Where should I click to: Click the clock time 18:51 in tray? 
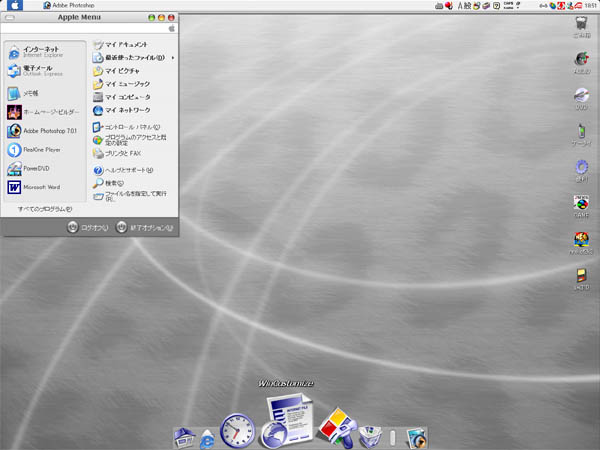click(590, 5)
